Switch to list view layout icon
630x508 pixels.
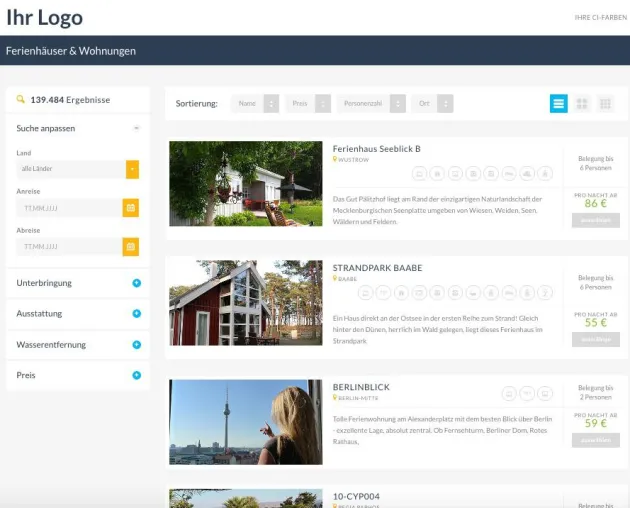point(558,104)
